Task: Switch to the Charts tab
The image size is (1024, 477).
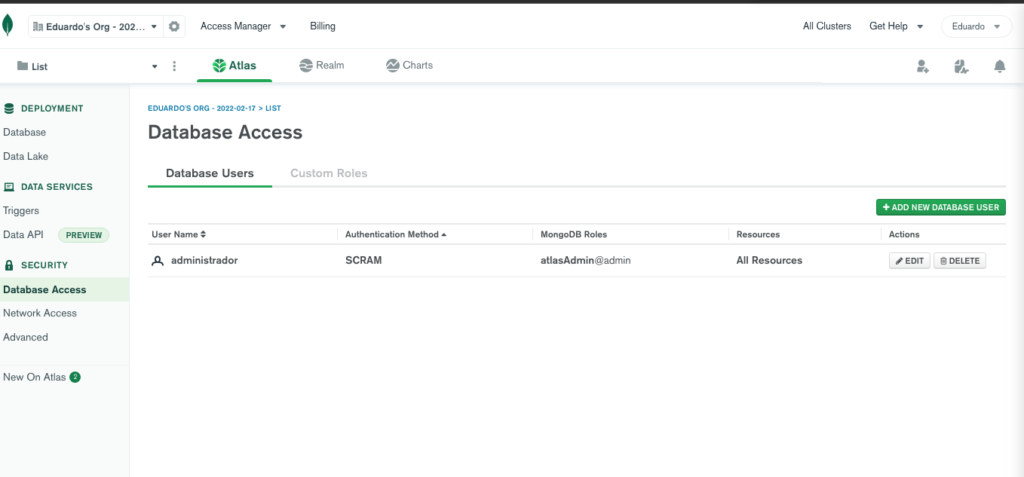Action: [x=409, y=65]
